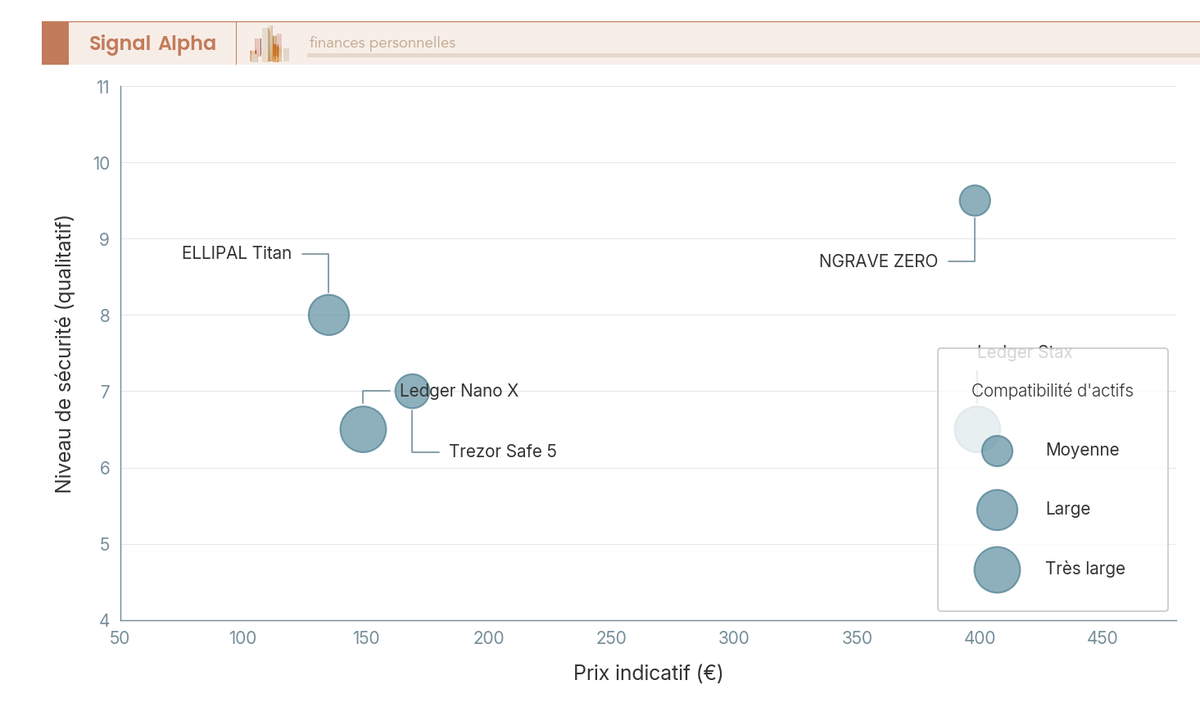This screenshot has height=721, width=1200.
Task: Click the Ledger Nano X annotation label
Action: 459,390
